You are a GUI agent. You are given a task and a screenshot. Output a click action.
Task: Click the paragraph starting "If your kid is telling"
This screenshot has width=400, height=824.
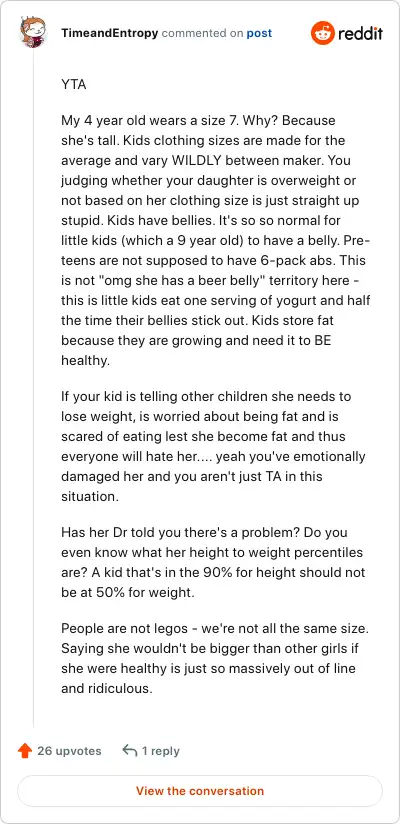pos(213,446)
